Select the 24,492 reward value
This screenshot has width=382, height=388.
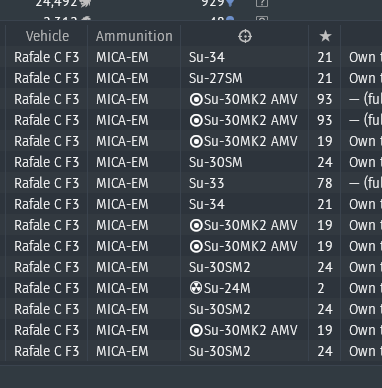click(57, 3)
